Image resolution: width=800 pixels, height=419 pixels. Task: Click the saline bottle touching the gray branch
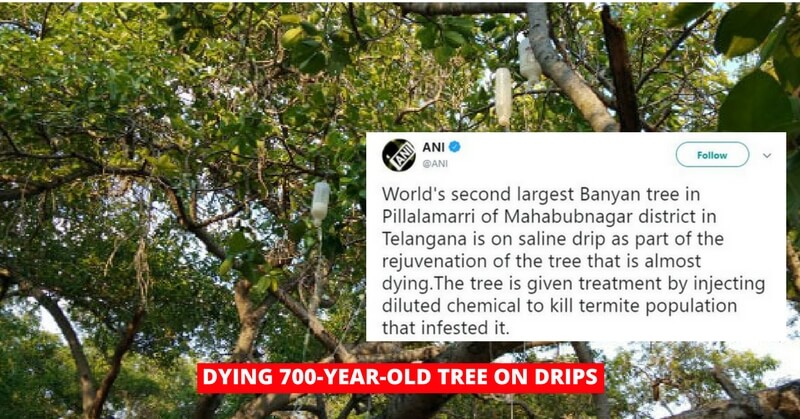point(529,59)
